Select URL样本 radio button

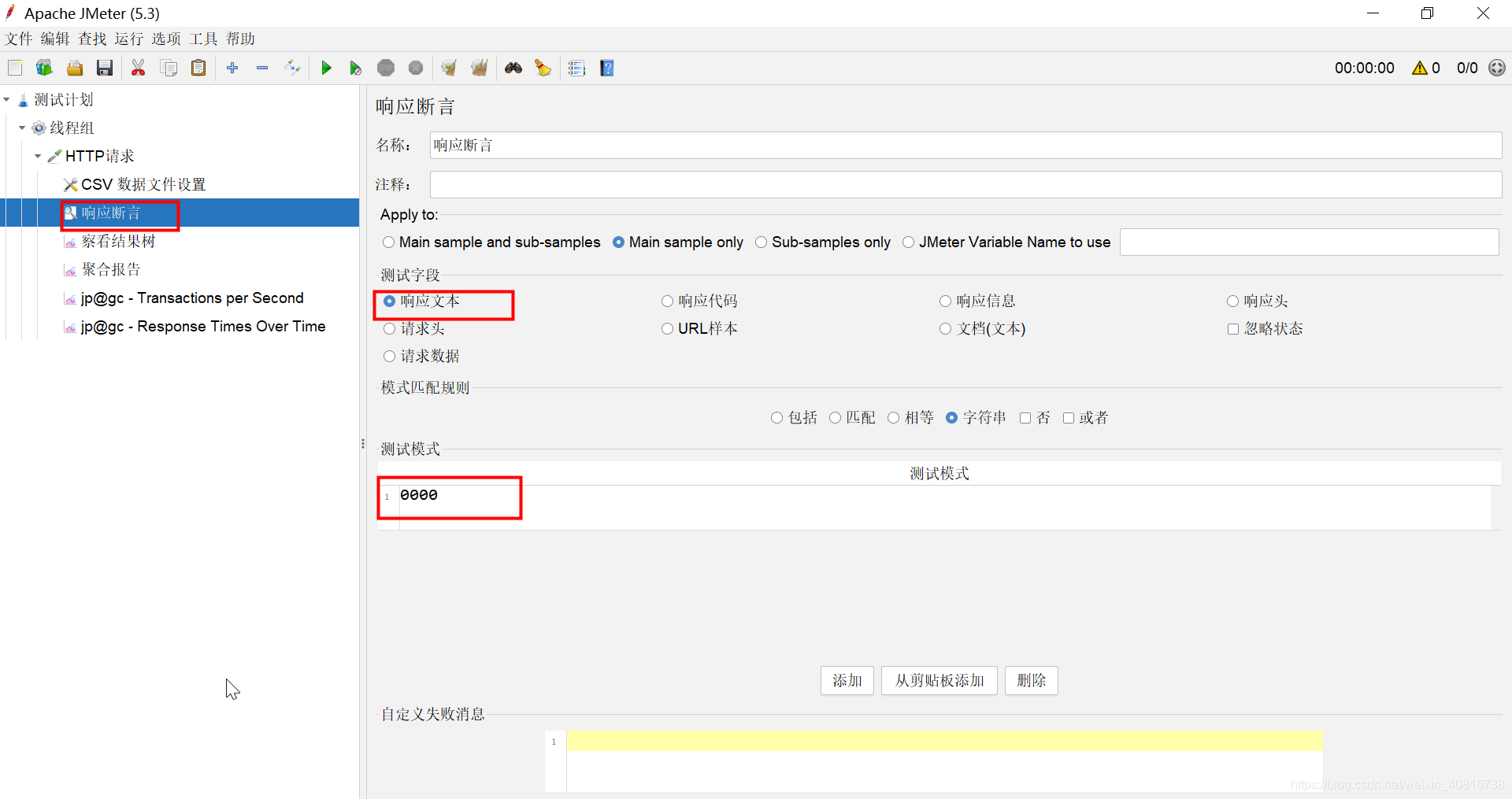pos(668,329)
